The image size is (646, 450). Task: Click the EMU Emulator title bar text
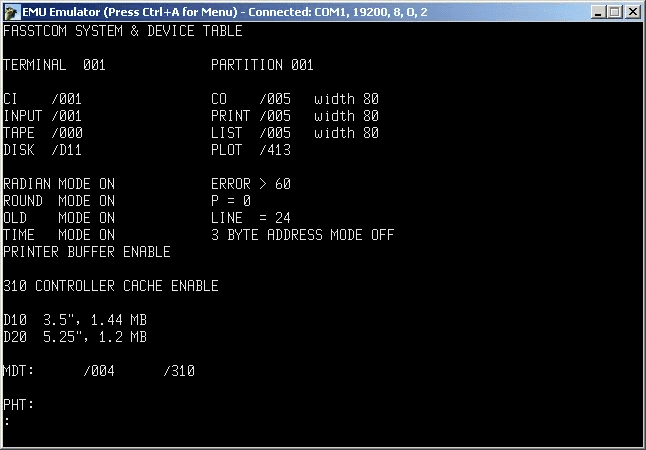tap(225, 12)
